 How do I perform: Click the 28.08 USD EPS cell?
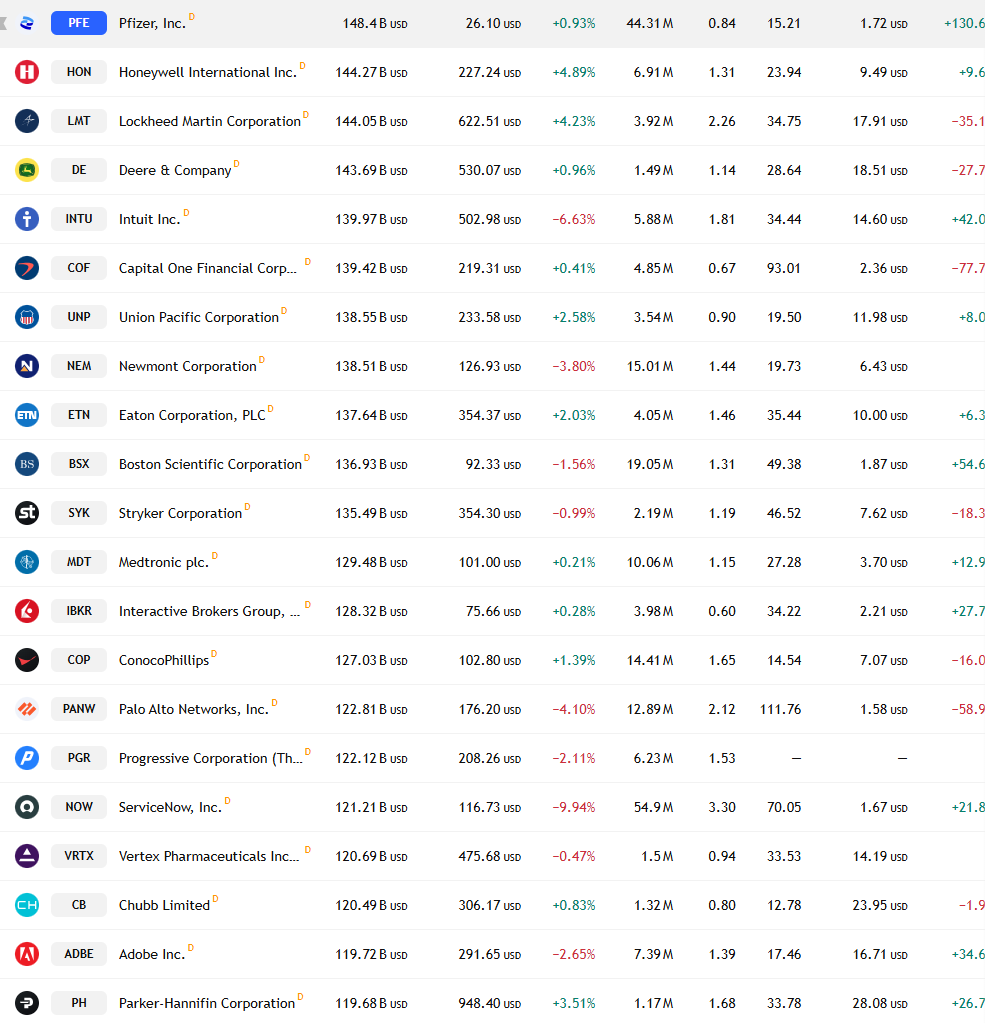coord(880,1003)
